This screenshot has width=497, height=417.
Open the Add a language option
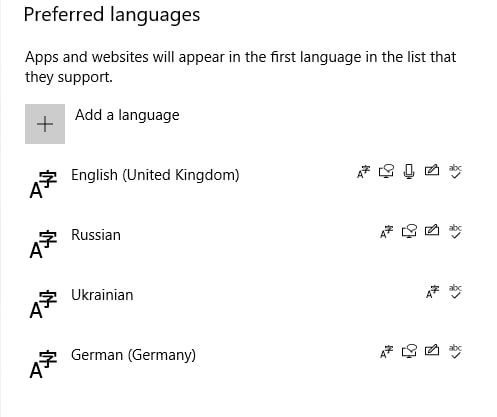point(127,115)
